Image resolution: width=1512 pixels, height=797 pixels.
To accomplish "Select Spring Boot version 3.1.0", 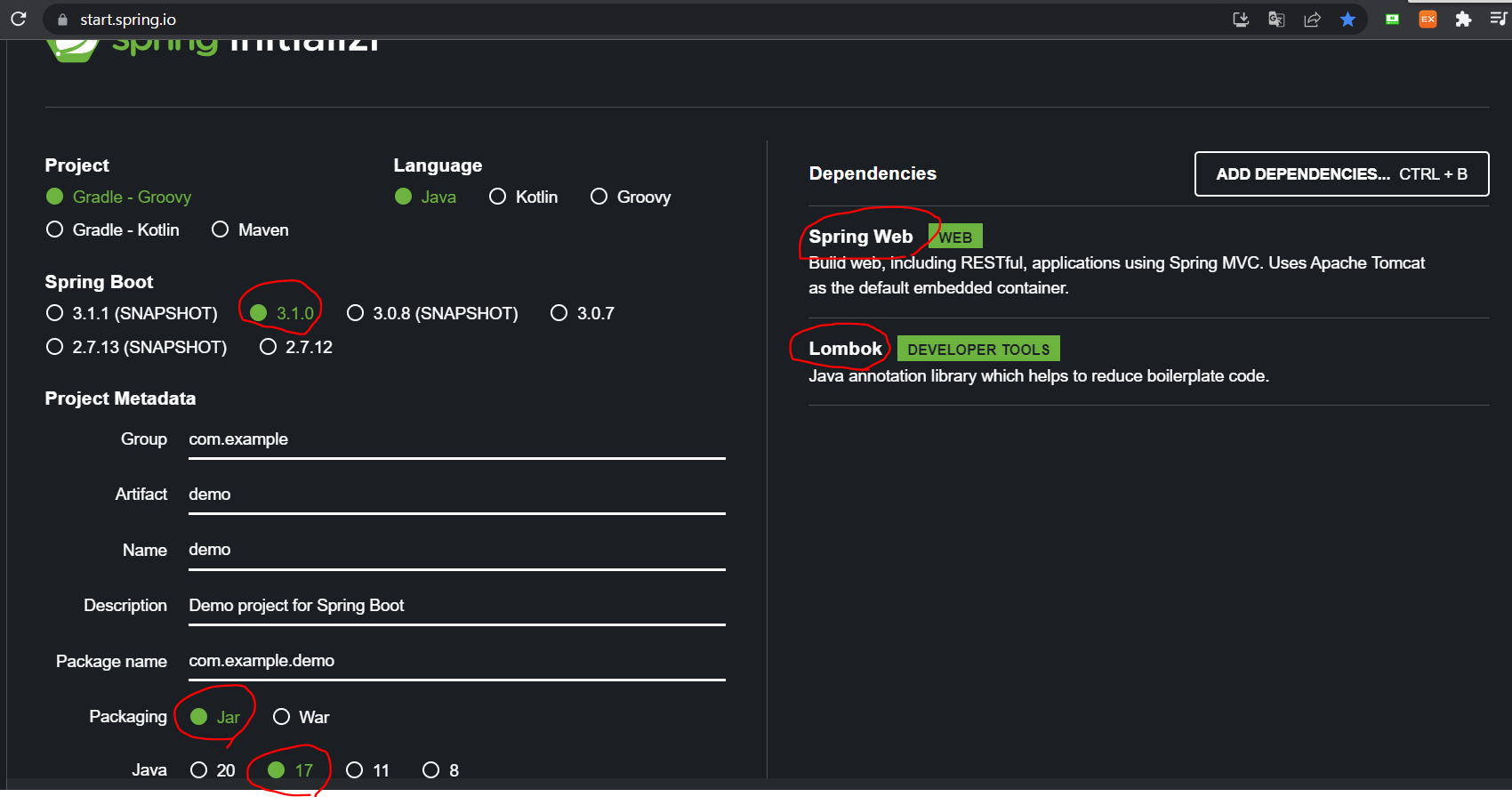I will 282,313.
